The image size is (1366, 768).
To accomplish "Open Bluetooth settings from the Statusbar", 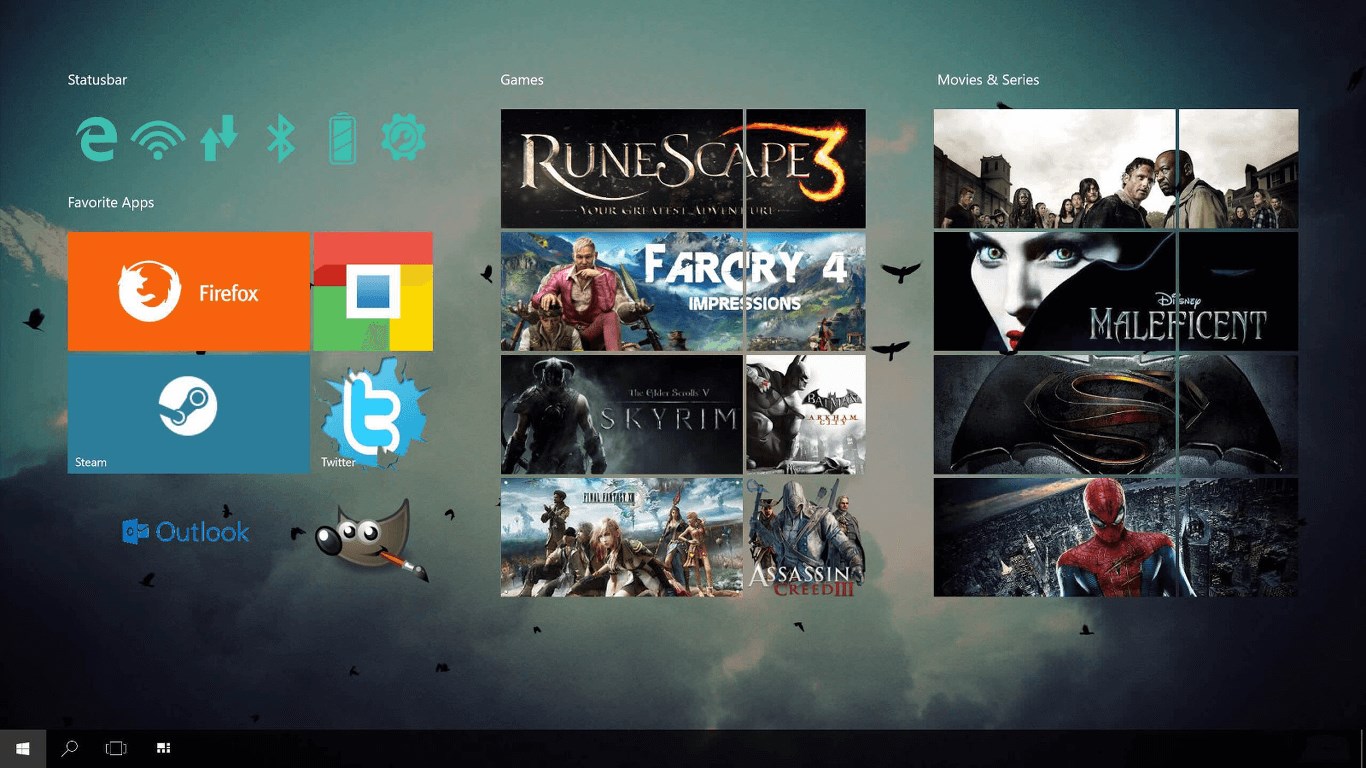I will click(281, 138).
